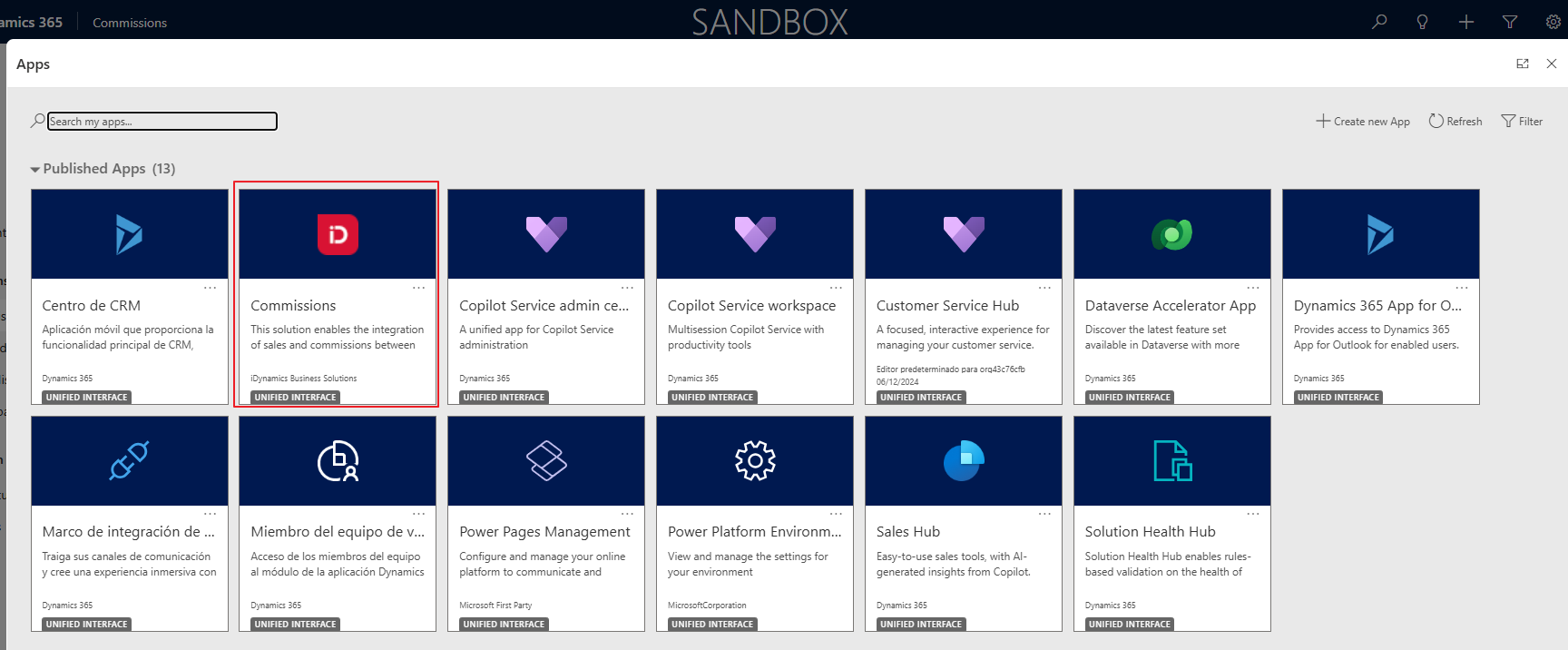Viewport: 1568px width, 650px height.
Task: Click the Sales Hub title
Action: [908, 532]
